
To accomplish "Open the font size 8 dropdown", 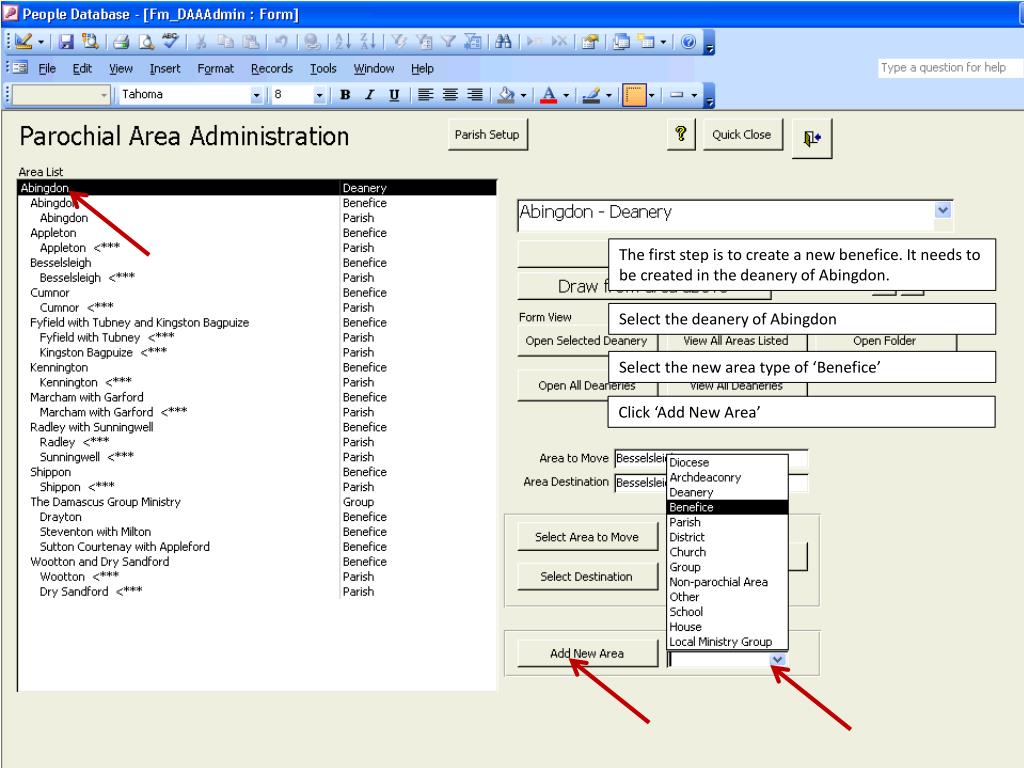I will [319, 95].
